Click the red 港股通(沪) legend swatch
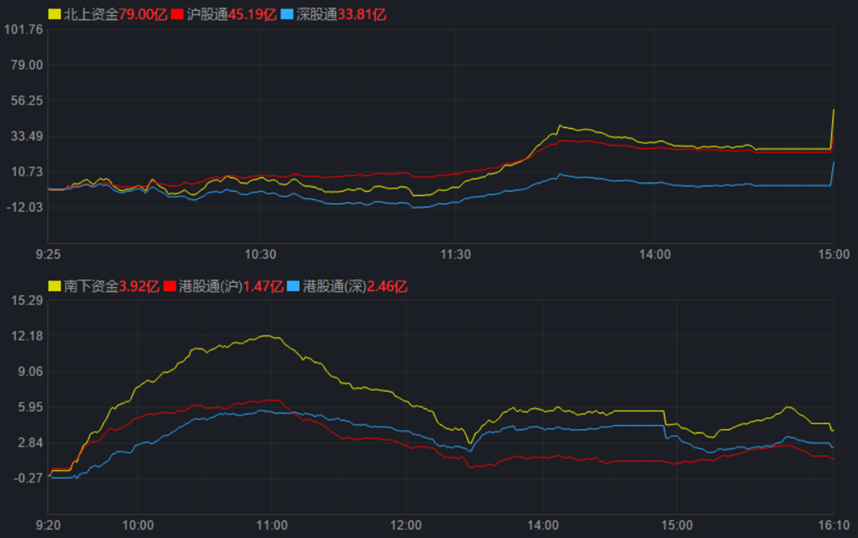 click(171, 287)
